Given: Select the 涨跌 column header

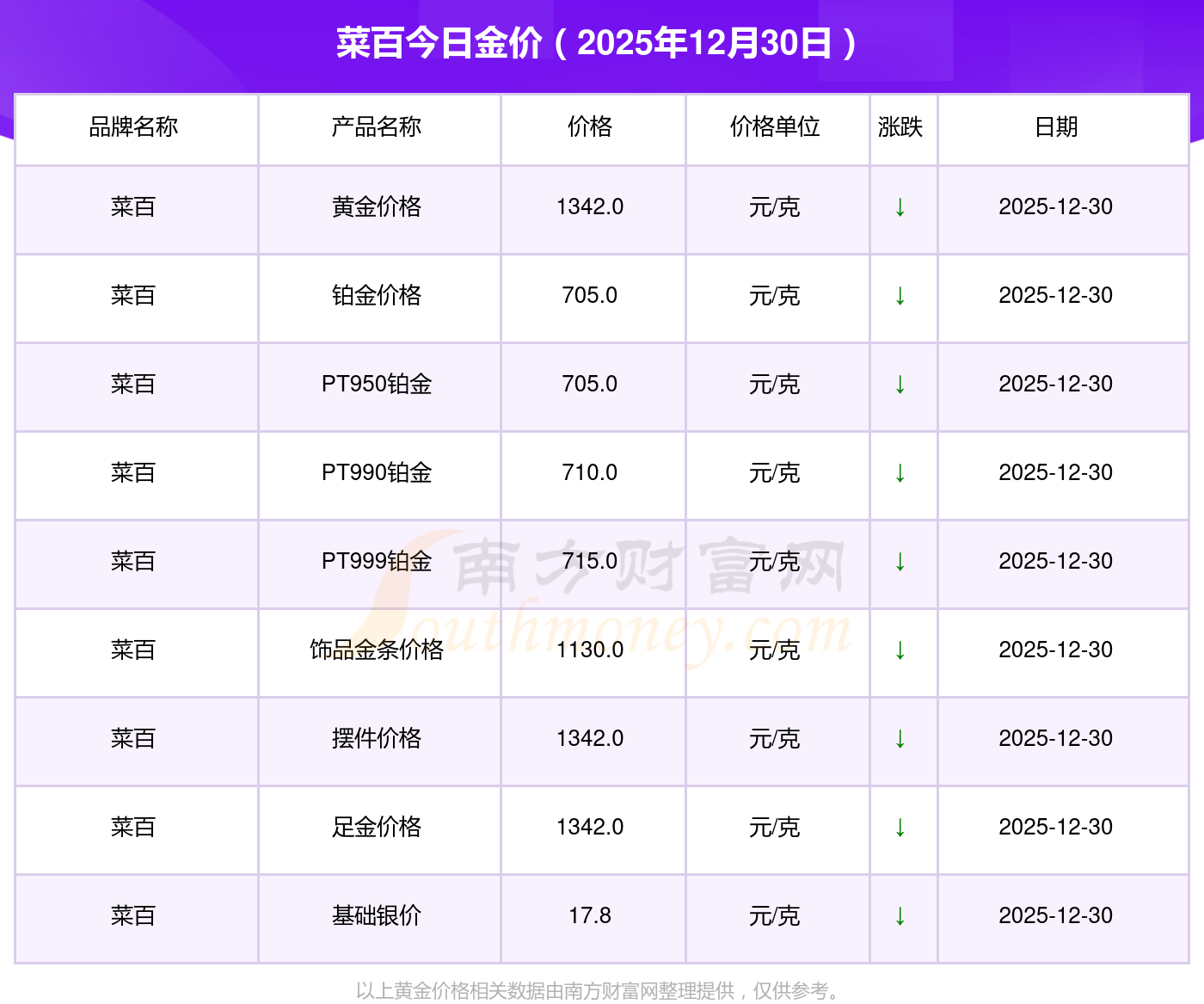Looking at the screenshot, I should point(900,127).
